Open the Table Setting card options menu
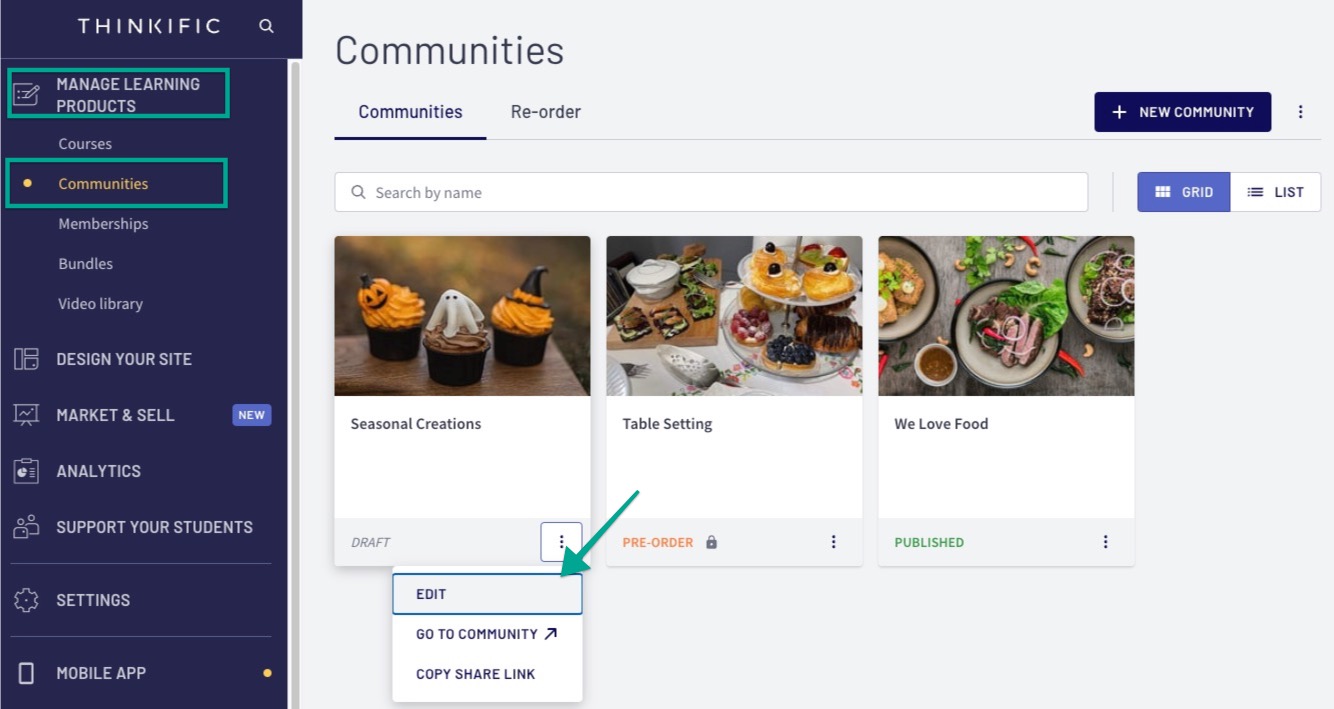 point(833,541)
